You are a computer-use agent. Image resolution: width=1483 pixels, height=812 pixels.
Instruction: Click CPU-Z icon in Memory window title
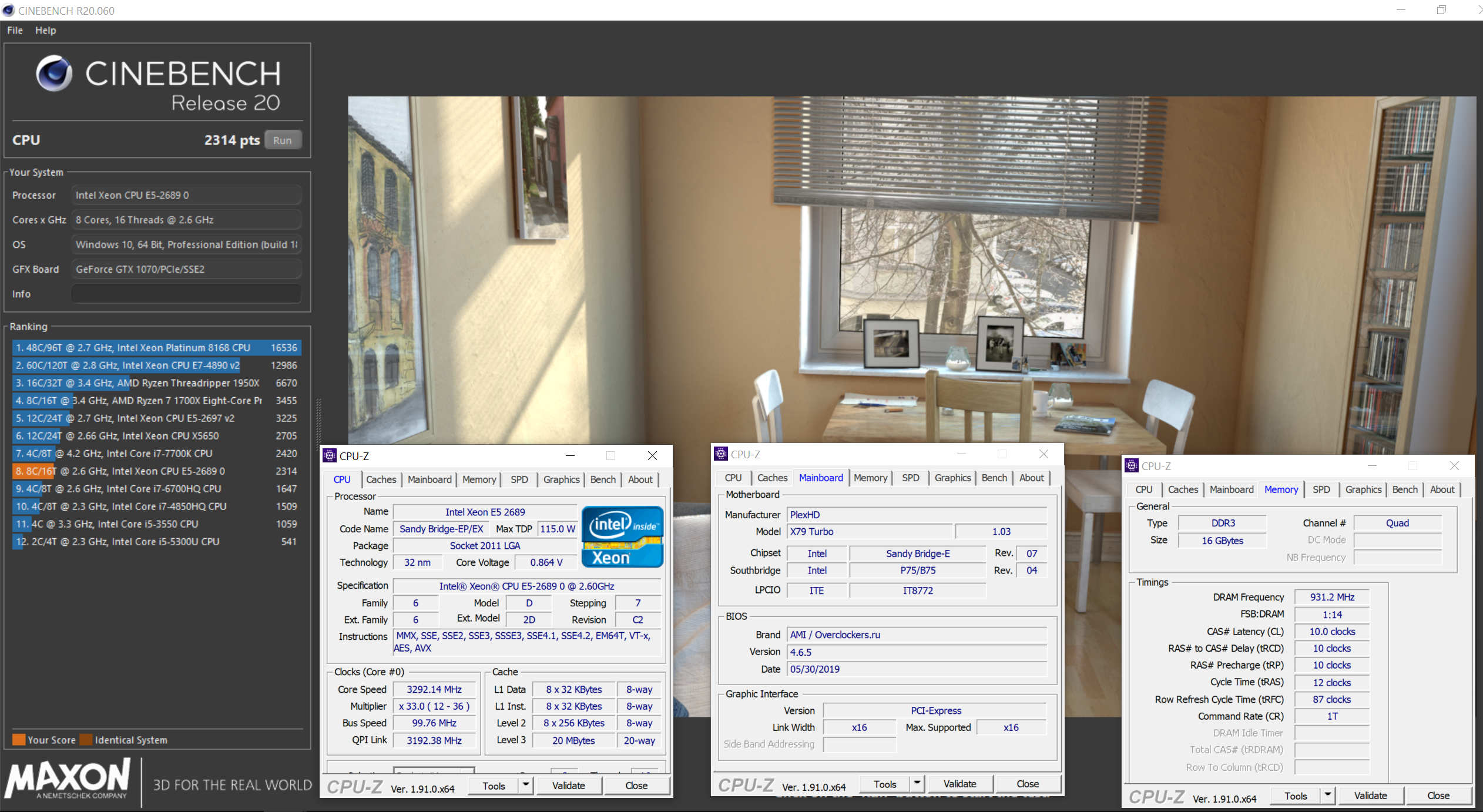tap(1132, 465)
